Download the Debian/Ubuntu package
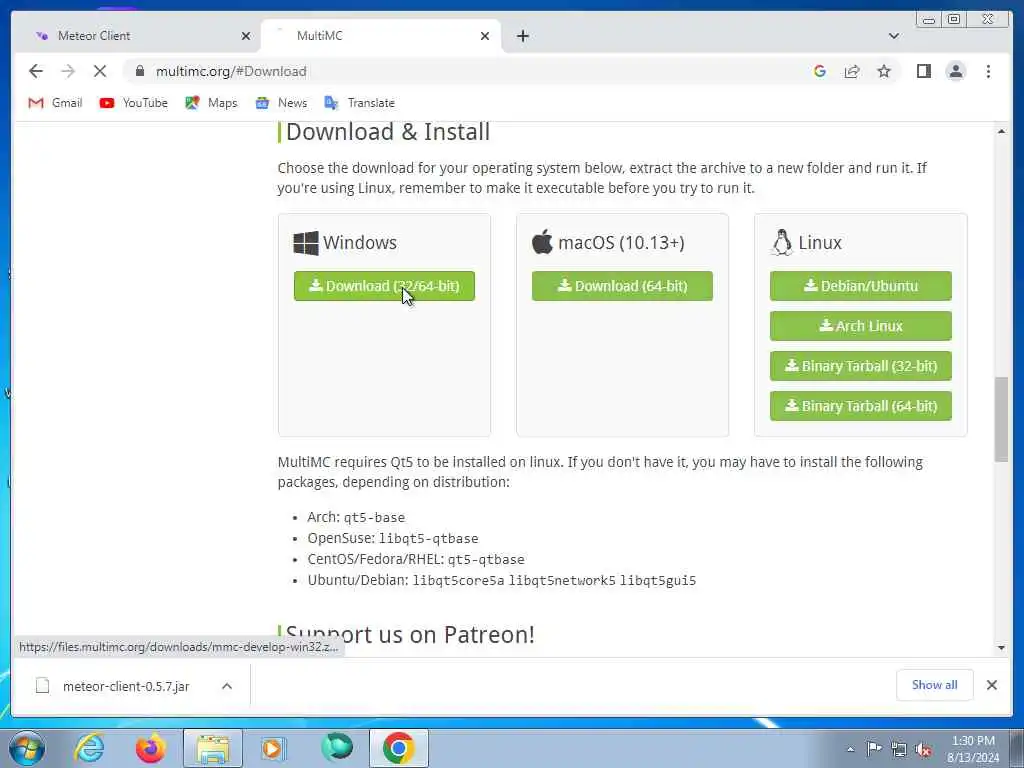The image size is (1024, 768). click(x=860, y=286)
